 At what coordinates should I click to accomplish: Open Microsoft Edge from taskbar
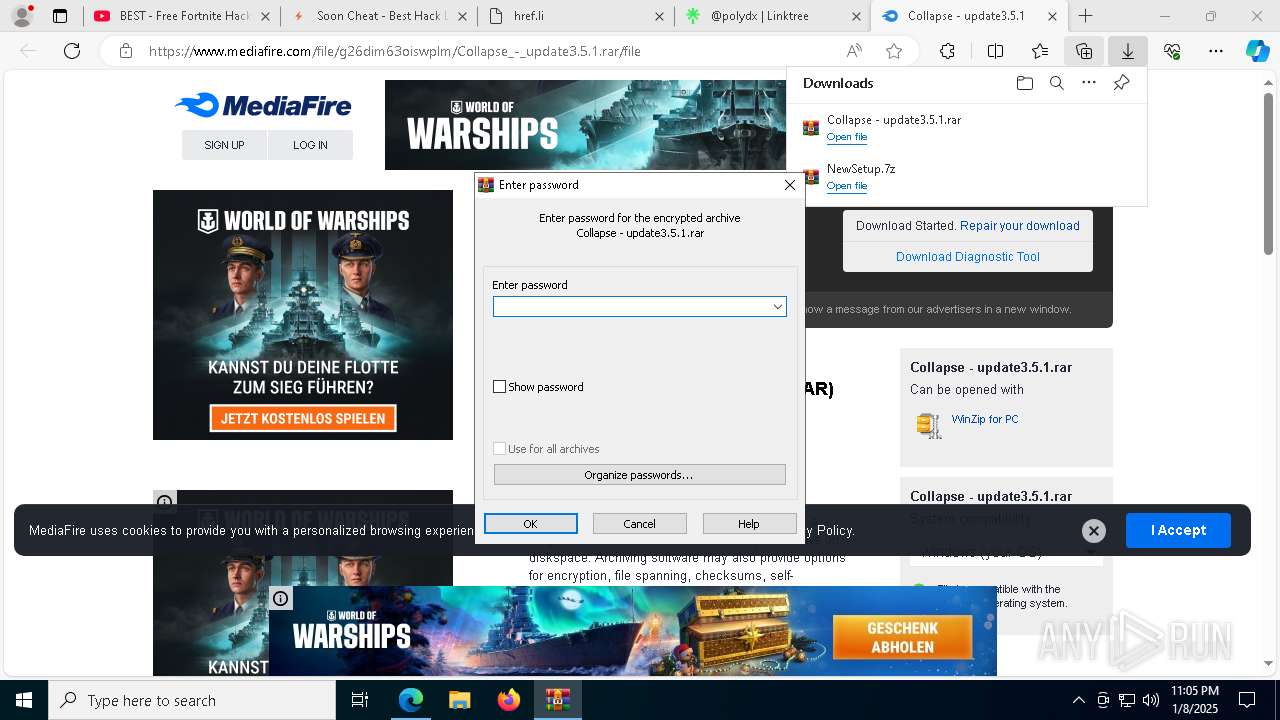411,700
